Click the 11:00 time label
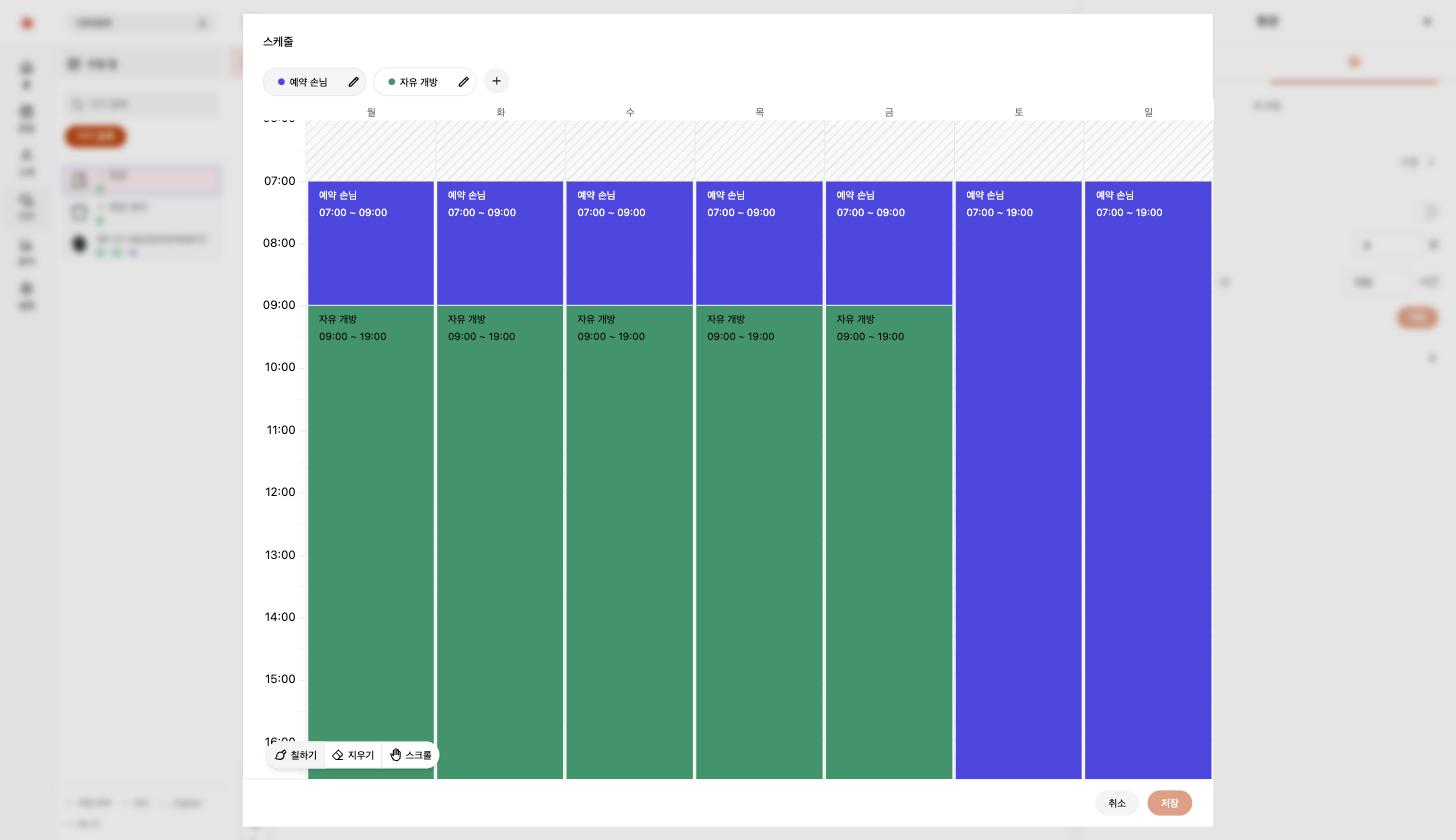The width and height of the screenshot is (1456, 840). pyautogui.click(x=281, y=430)
